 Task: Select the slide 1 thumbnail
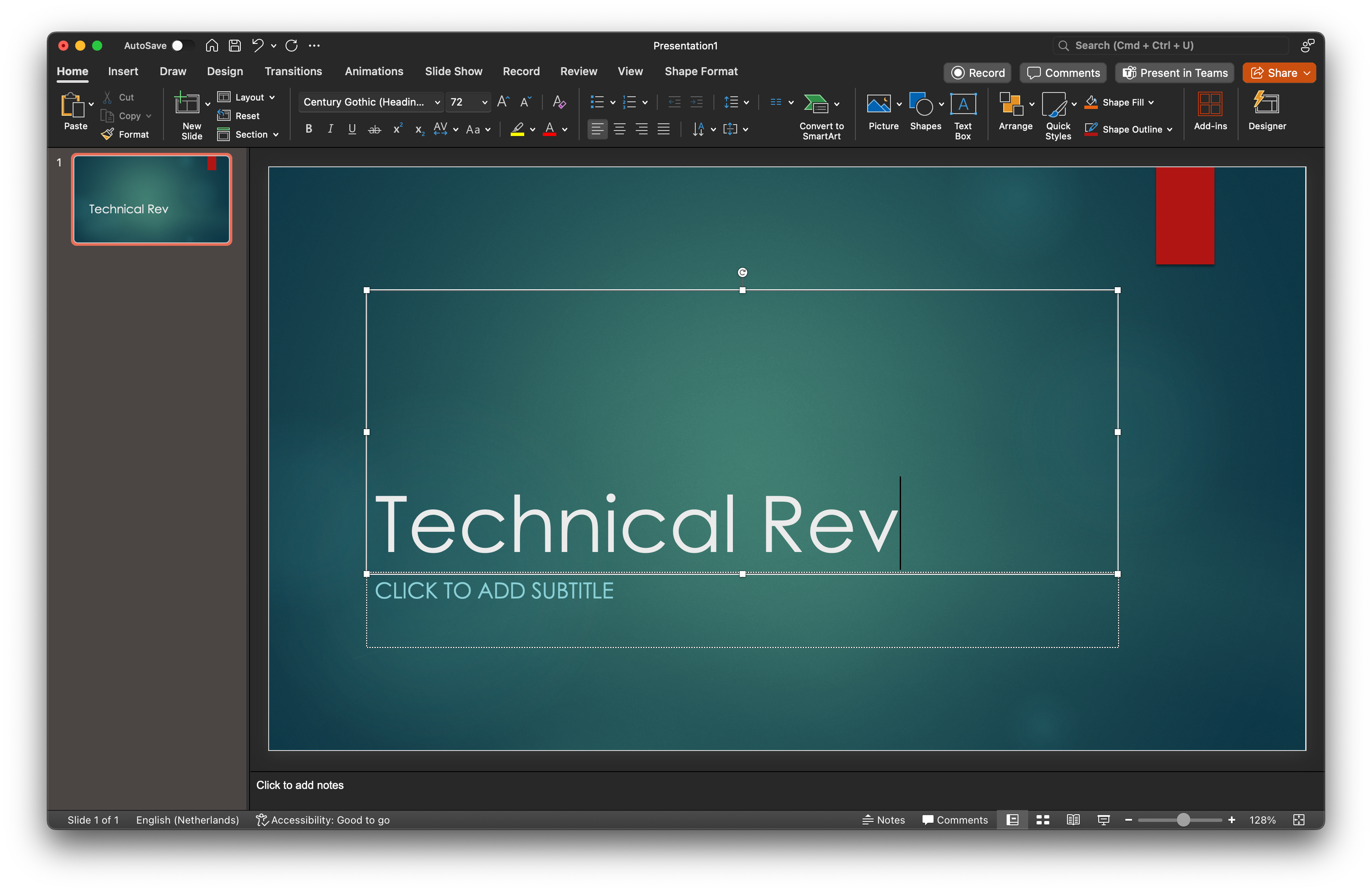pyautogui.click(x=152, y=199)
